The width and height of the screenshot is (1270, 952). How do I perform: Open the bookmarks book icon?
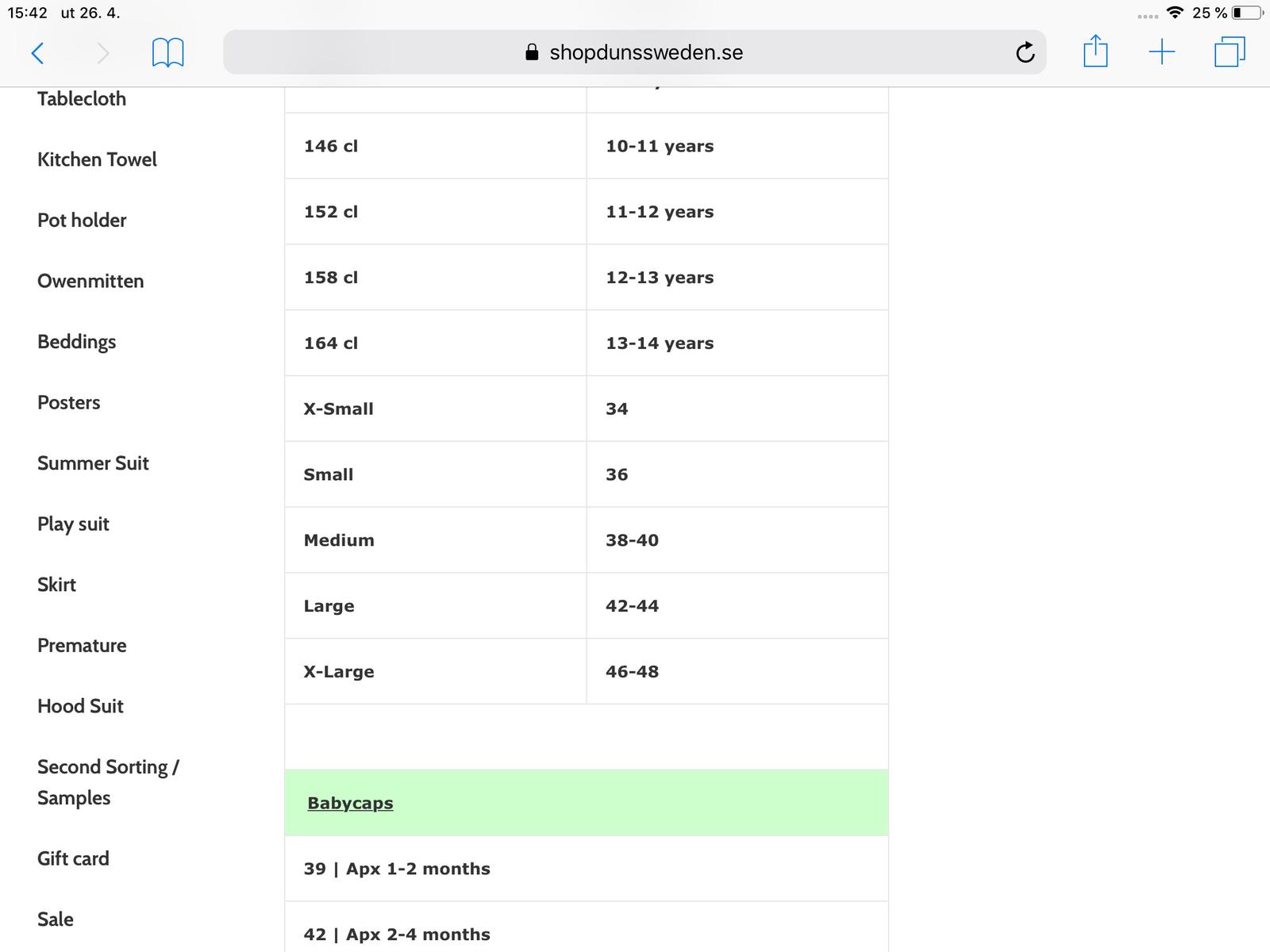[167, 53]
